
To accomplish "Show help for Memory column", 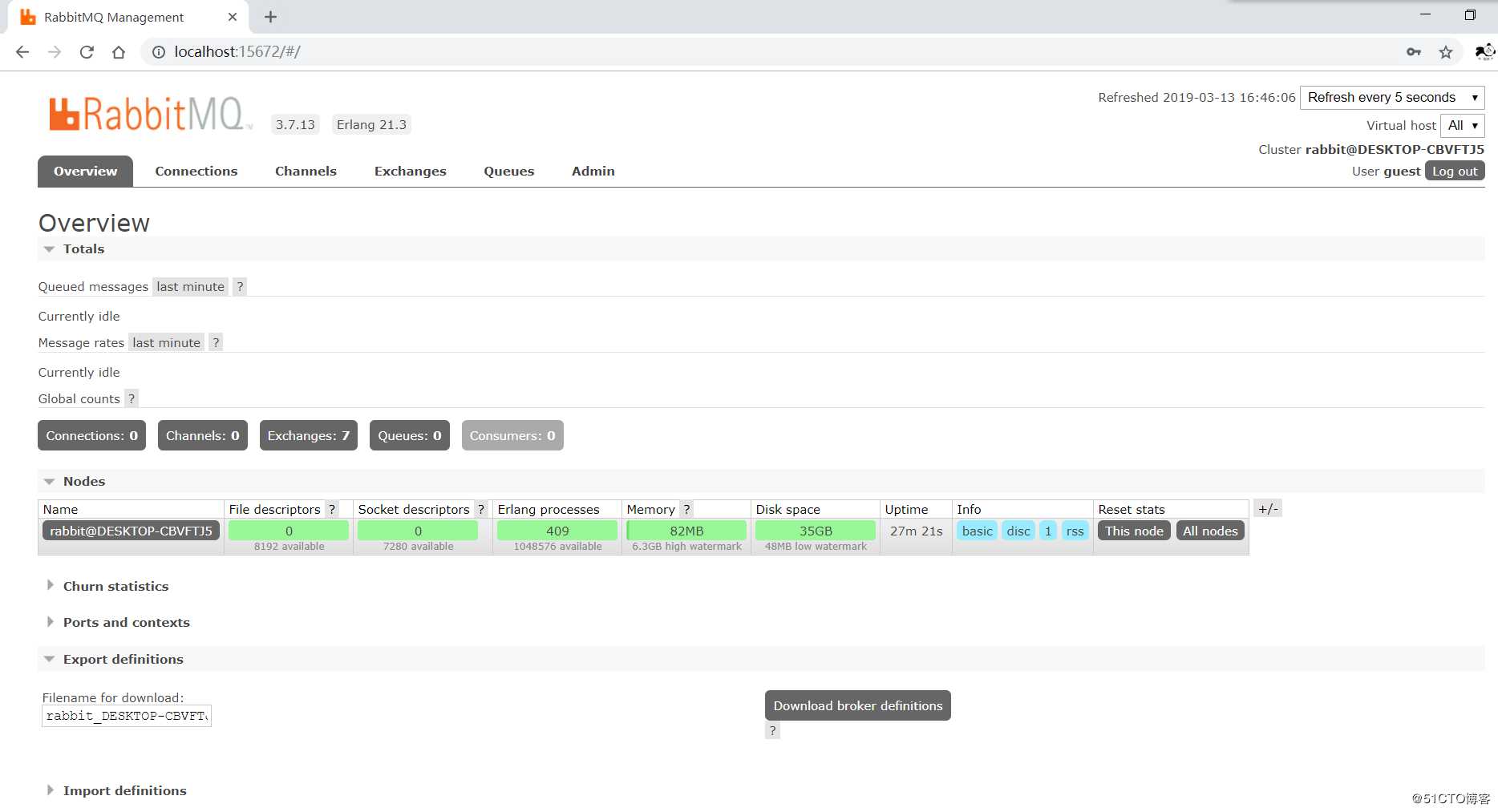I will click(686, 510).
